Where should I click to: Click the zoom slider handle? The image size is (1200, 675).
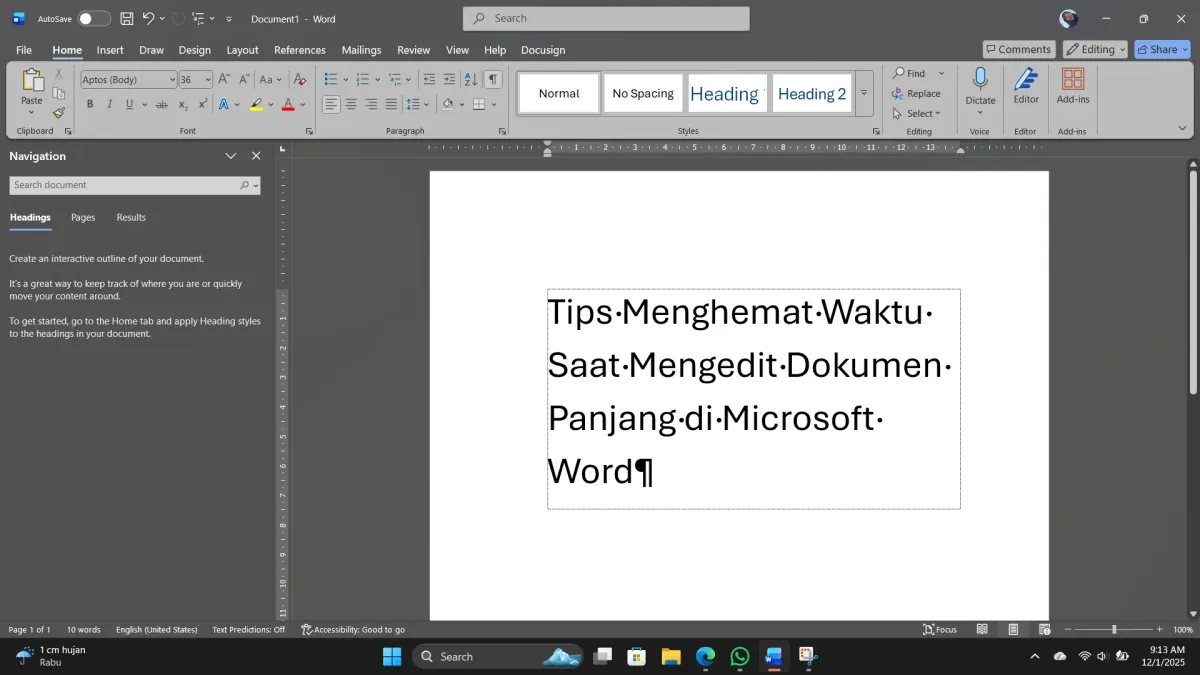pos(1114,629)
